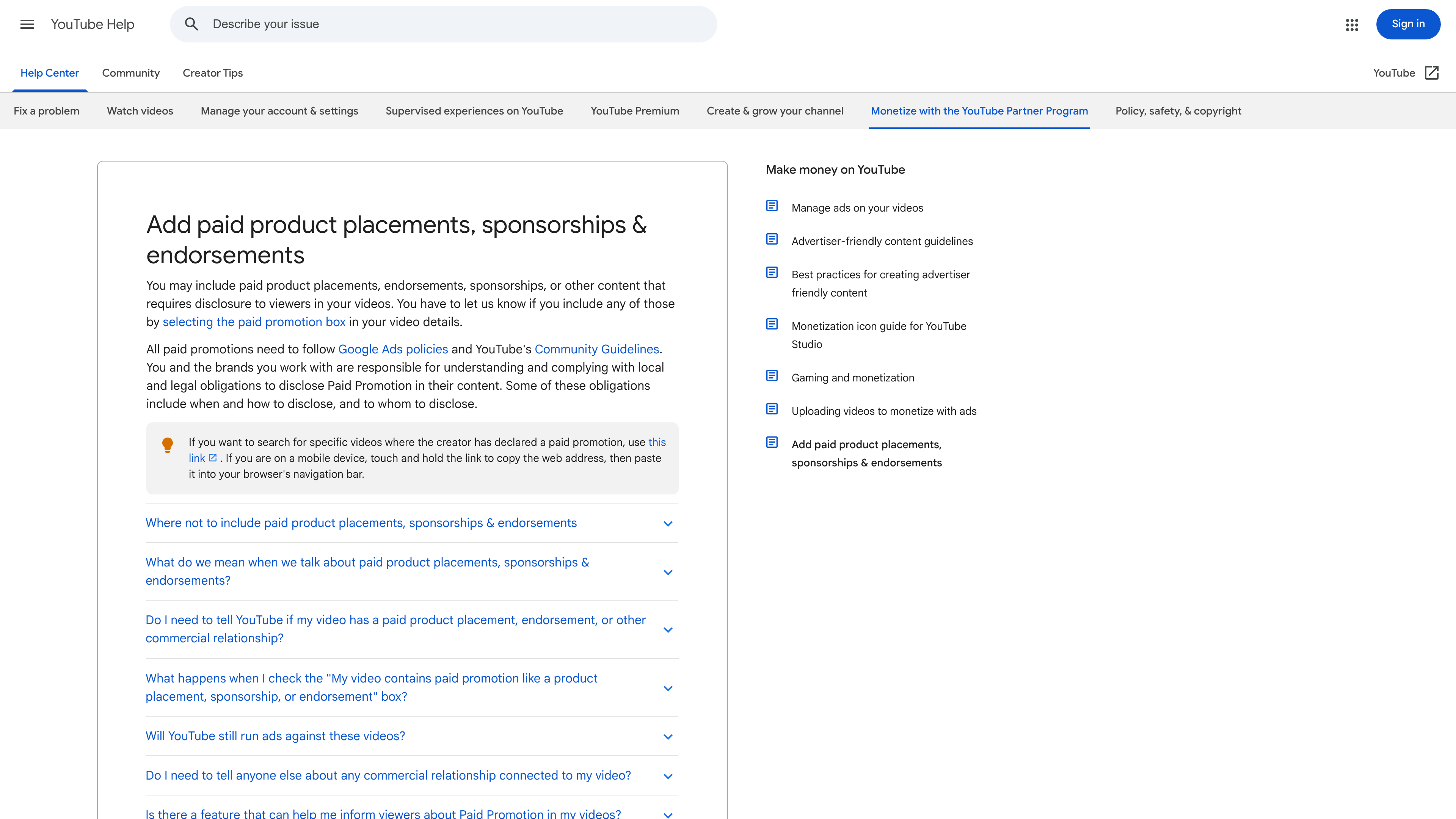
Task: Open Uploading videos to monetize with ads article
Action: pos(883,411)
